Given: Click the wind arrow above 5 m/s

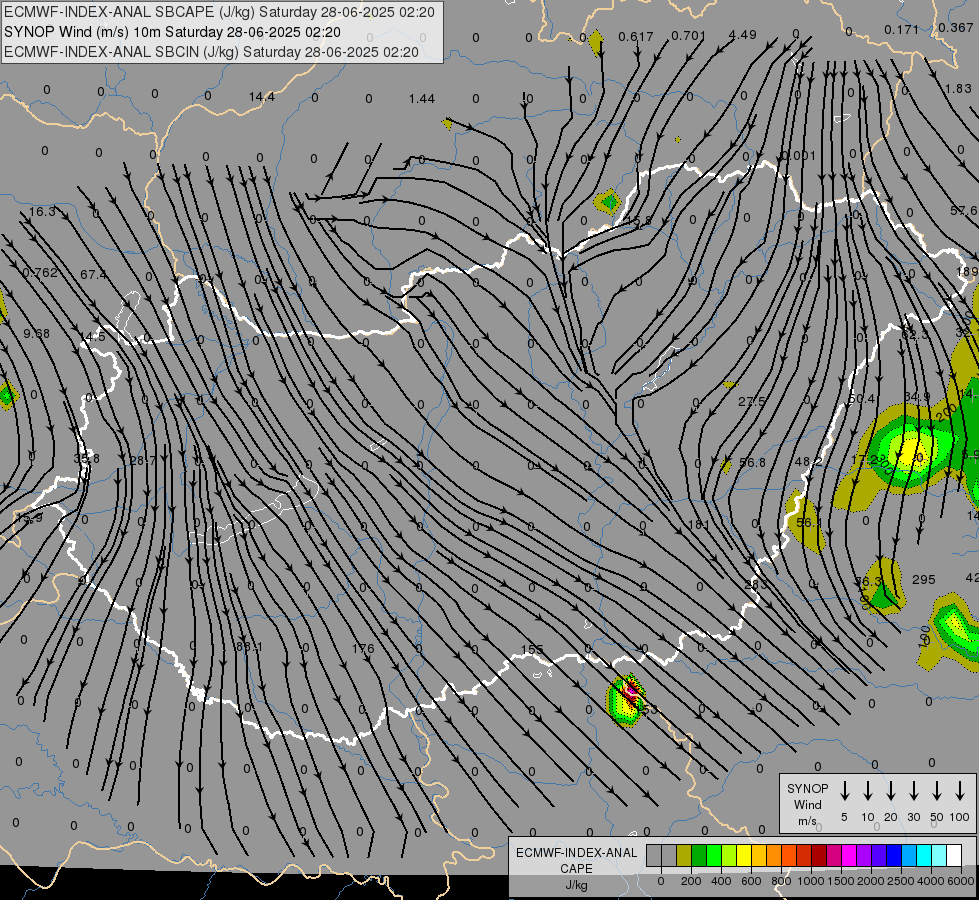Looking at the screenshot, I should coord(844,791).
